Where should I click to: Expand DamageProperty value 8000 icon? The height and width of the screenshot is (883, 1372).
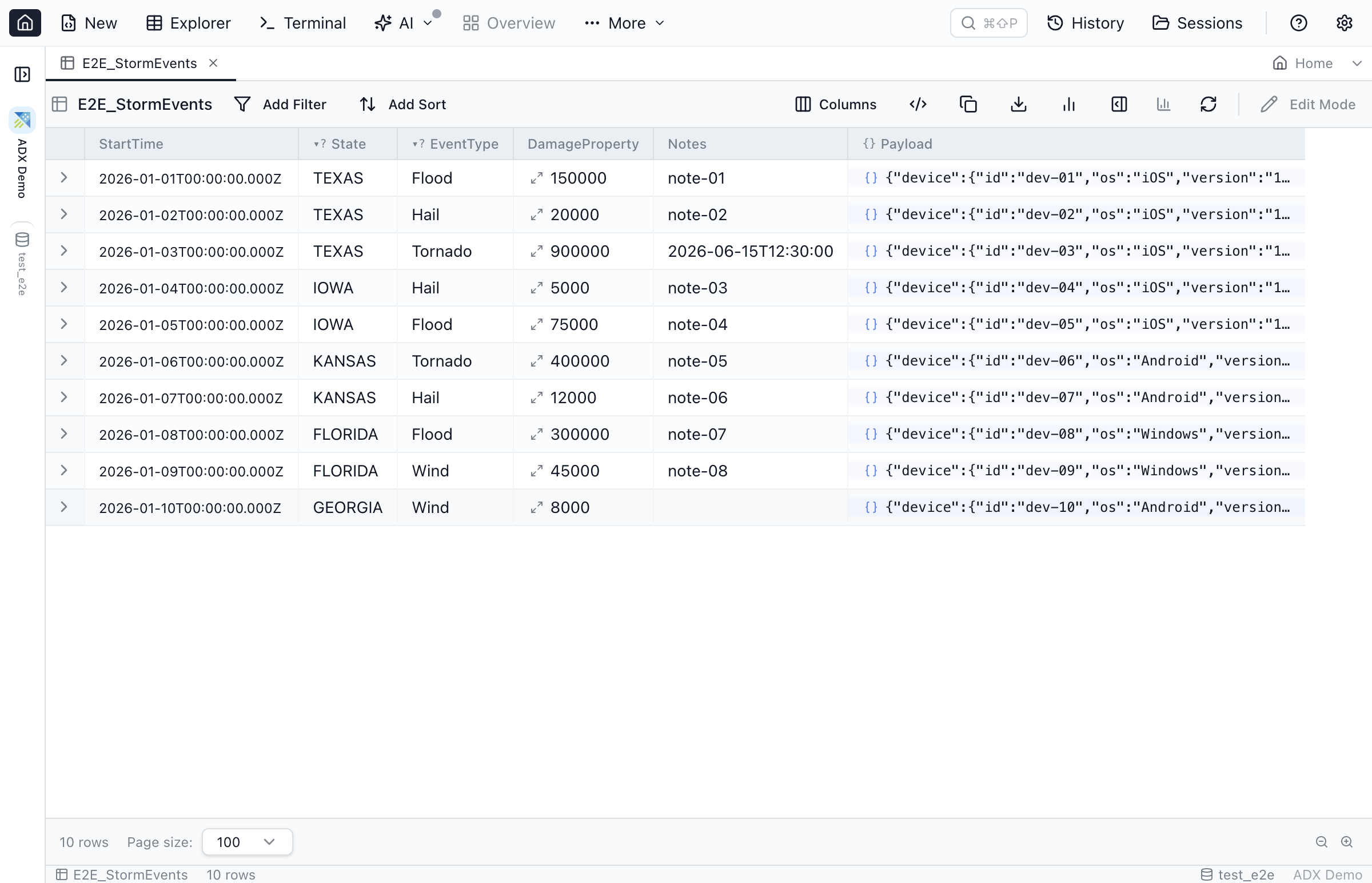pos(536,508)
